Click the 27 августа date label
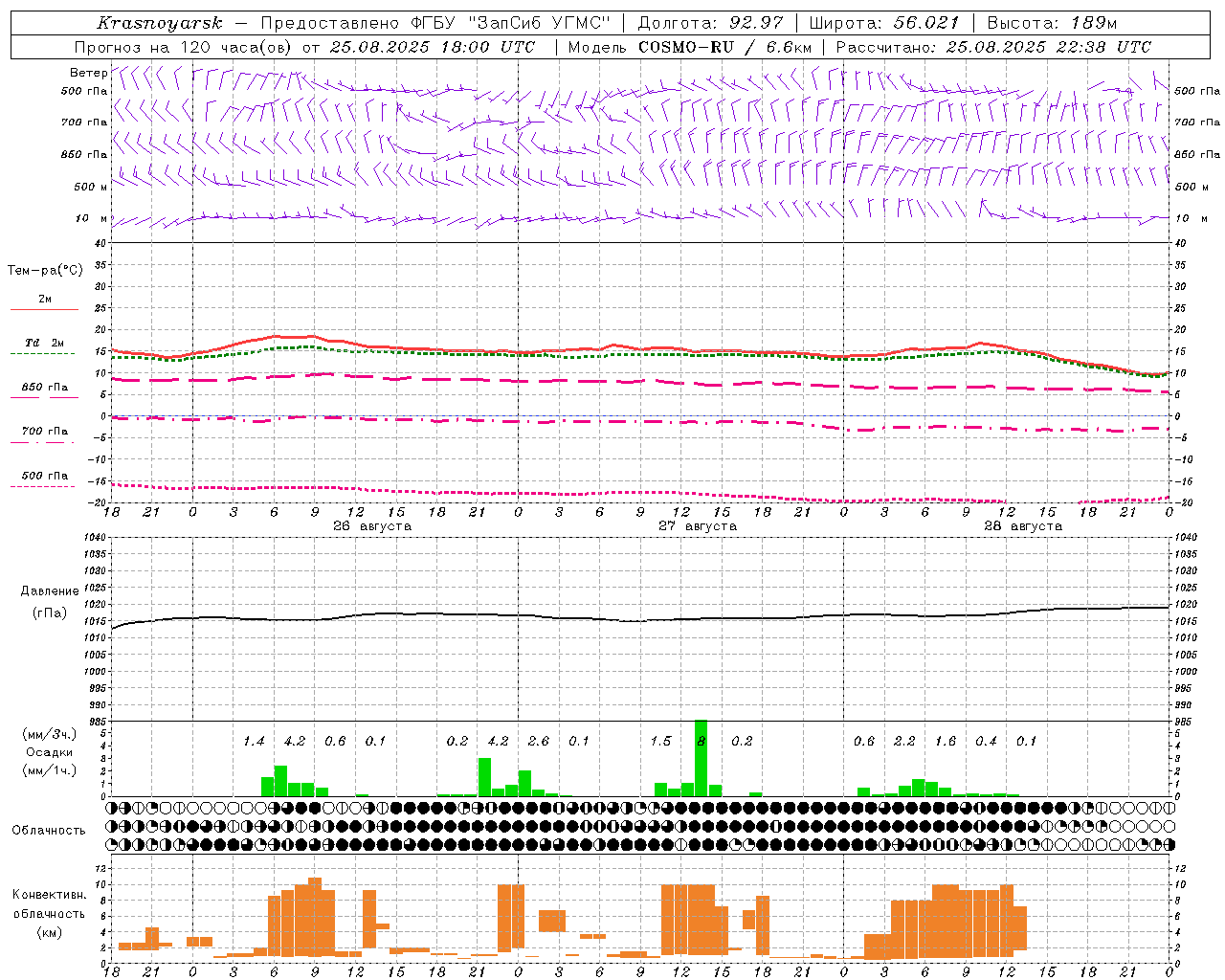The width and height of the screenshot is (1225, 980). [698, 526]
